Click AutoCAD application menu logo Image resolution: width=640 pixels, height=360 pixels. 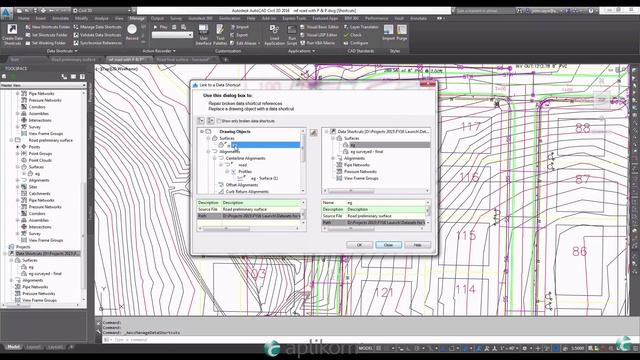(x=6, y=12)
